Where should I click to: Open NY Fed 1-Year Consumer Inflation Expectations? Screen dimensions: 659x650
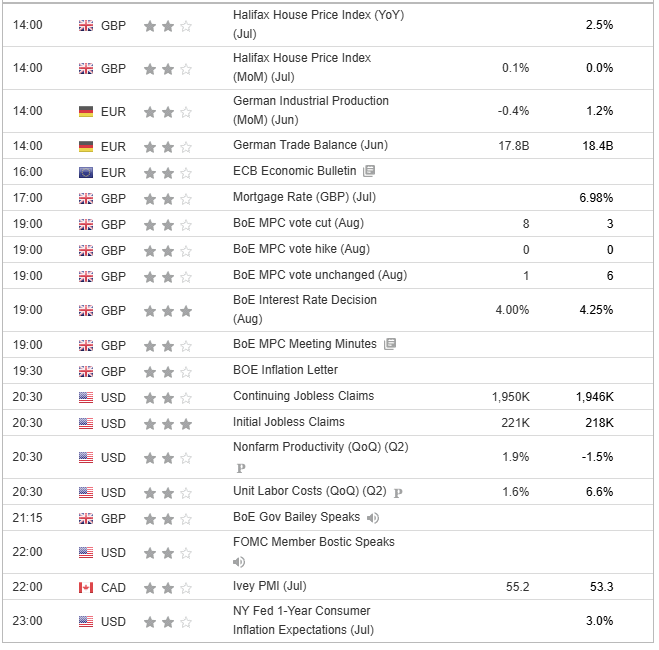pos(303,620)
